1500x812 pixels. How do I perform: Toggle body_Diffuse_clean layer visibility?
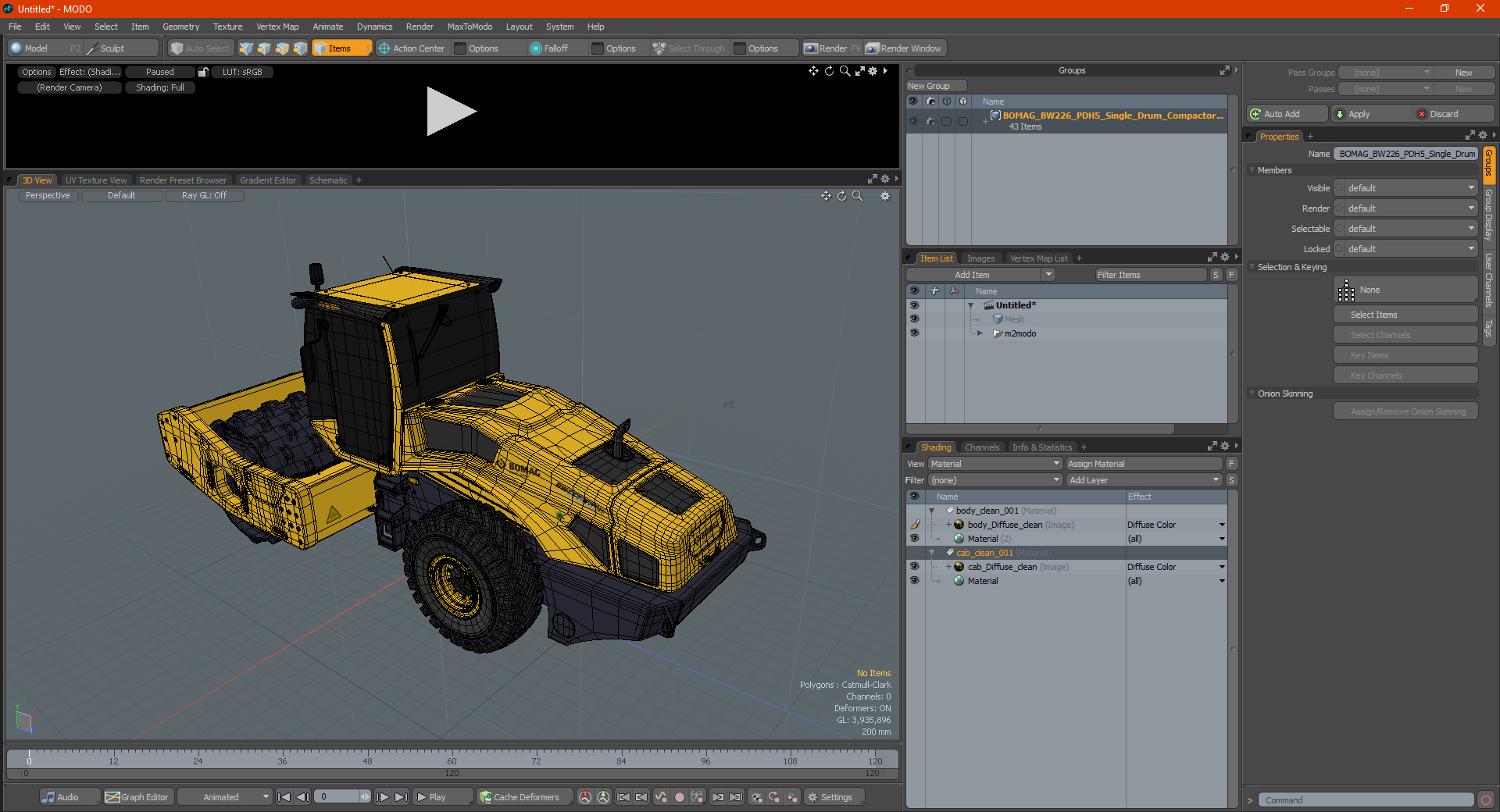coord(914,525)
